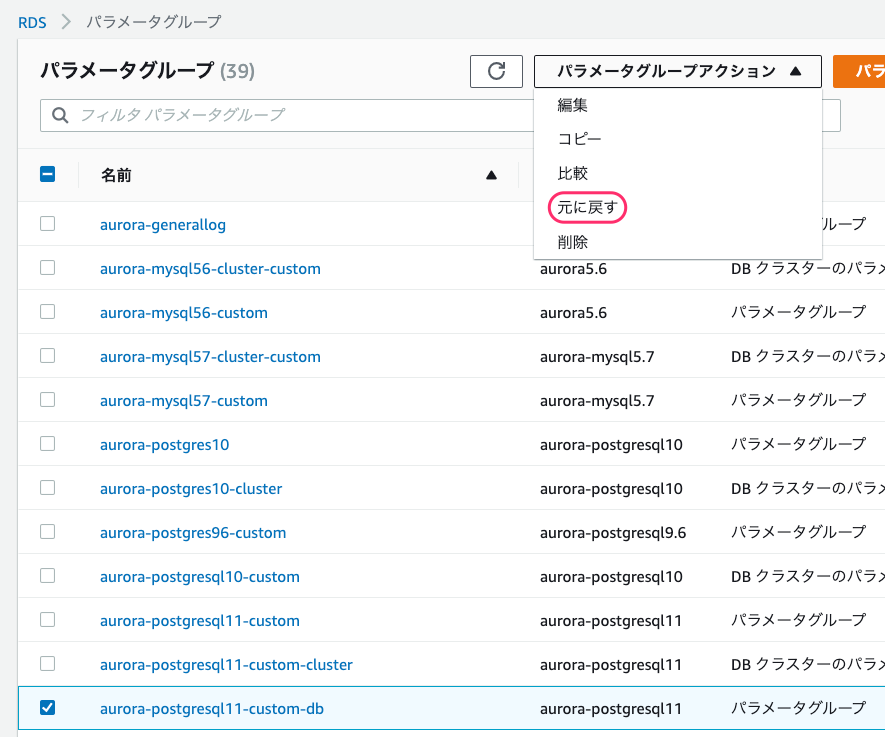Click DB クラスター type in aurora-postgres10-cluster row
The width and height of the screenshot is (885, 737).
807,488
